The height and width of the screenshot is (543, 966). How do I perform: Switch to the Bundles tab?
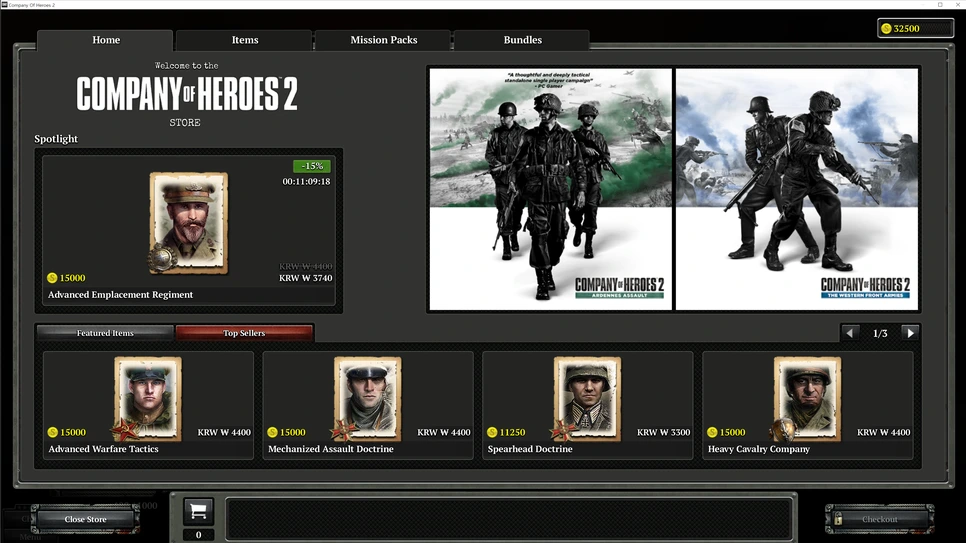pyautogui.click(x=522, y=40)
